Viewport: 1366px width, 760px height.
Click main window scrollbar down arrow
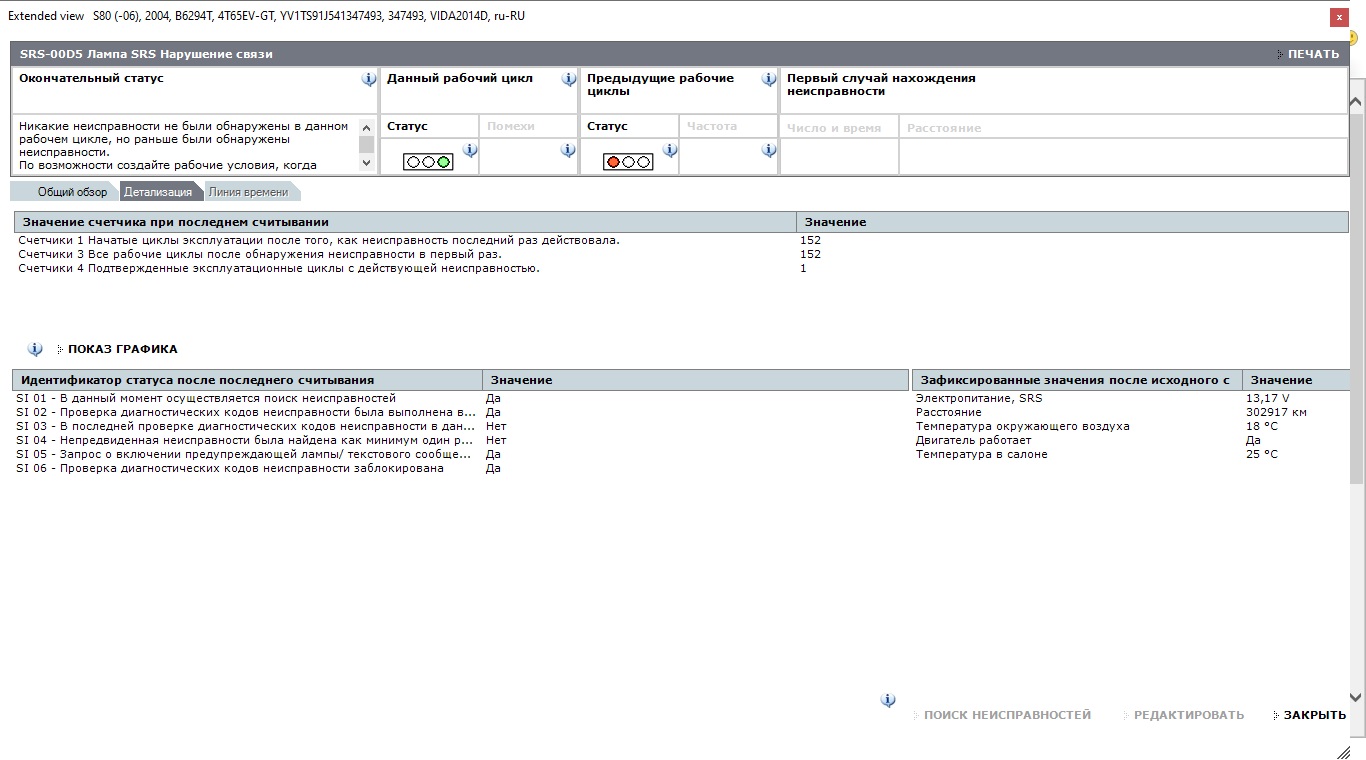pos(1357,697)
